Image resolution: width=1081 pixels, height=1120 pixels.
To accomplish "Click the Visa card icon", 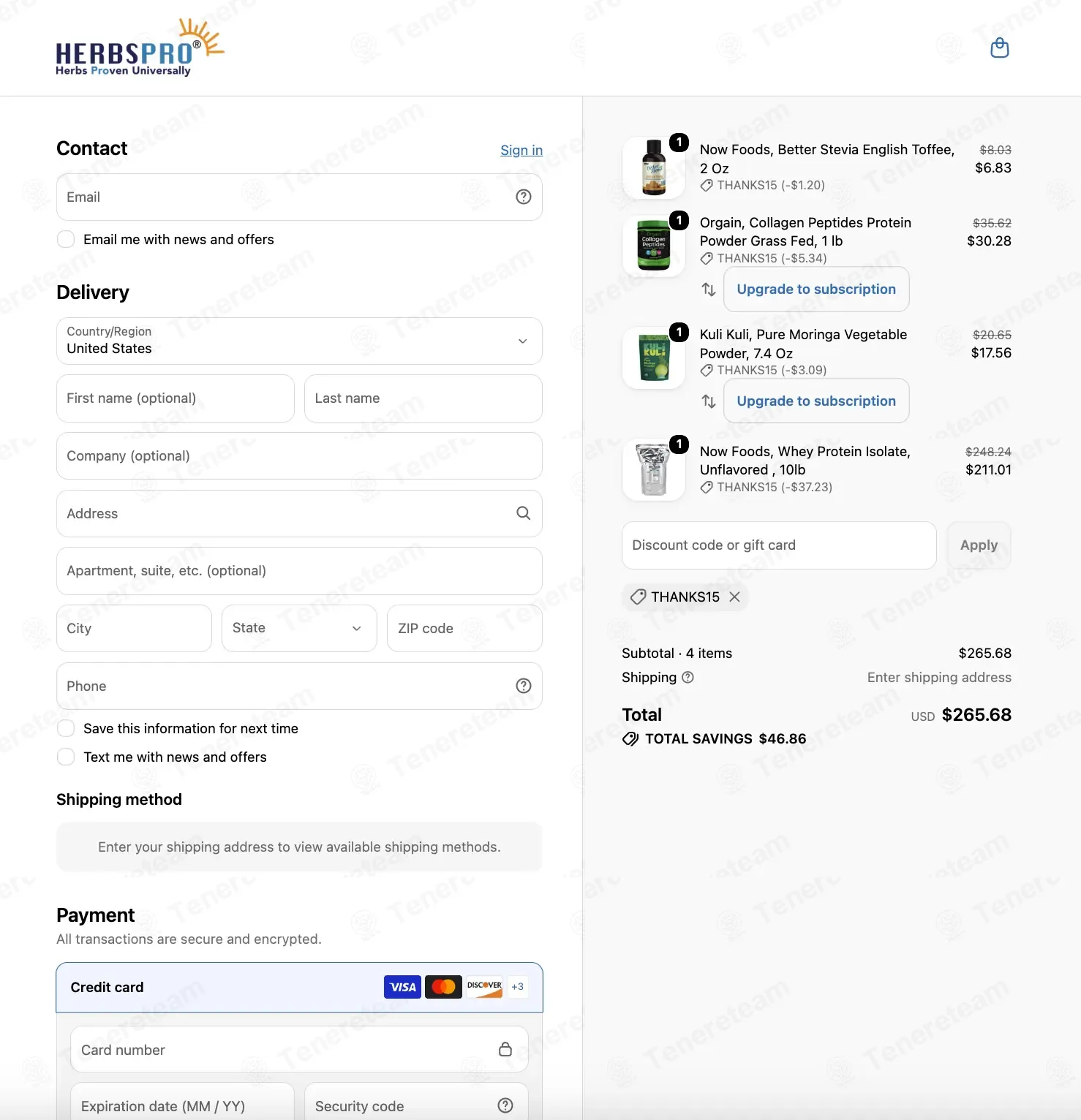I will pyautogui.click(x=402, y=987).
